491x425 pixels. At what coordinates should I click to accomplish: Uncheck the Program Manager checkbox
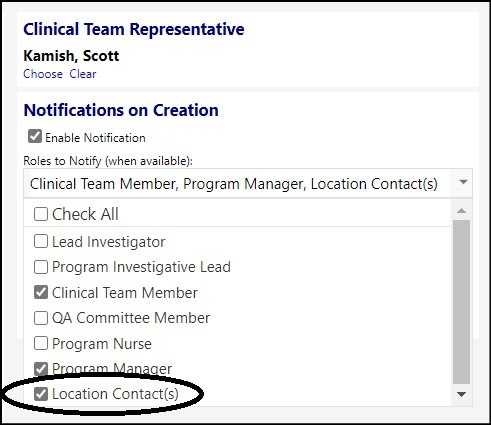(x=41, y=369)
